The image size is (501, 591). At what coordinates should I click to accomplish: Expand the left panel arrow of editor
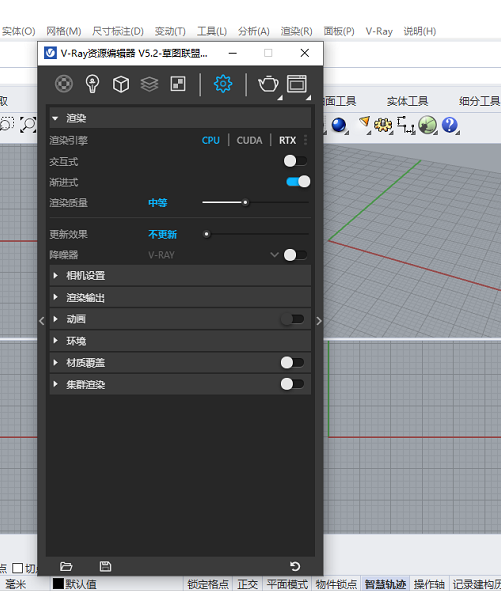point(41,321)
